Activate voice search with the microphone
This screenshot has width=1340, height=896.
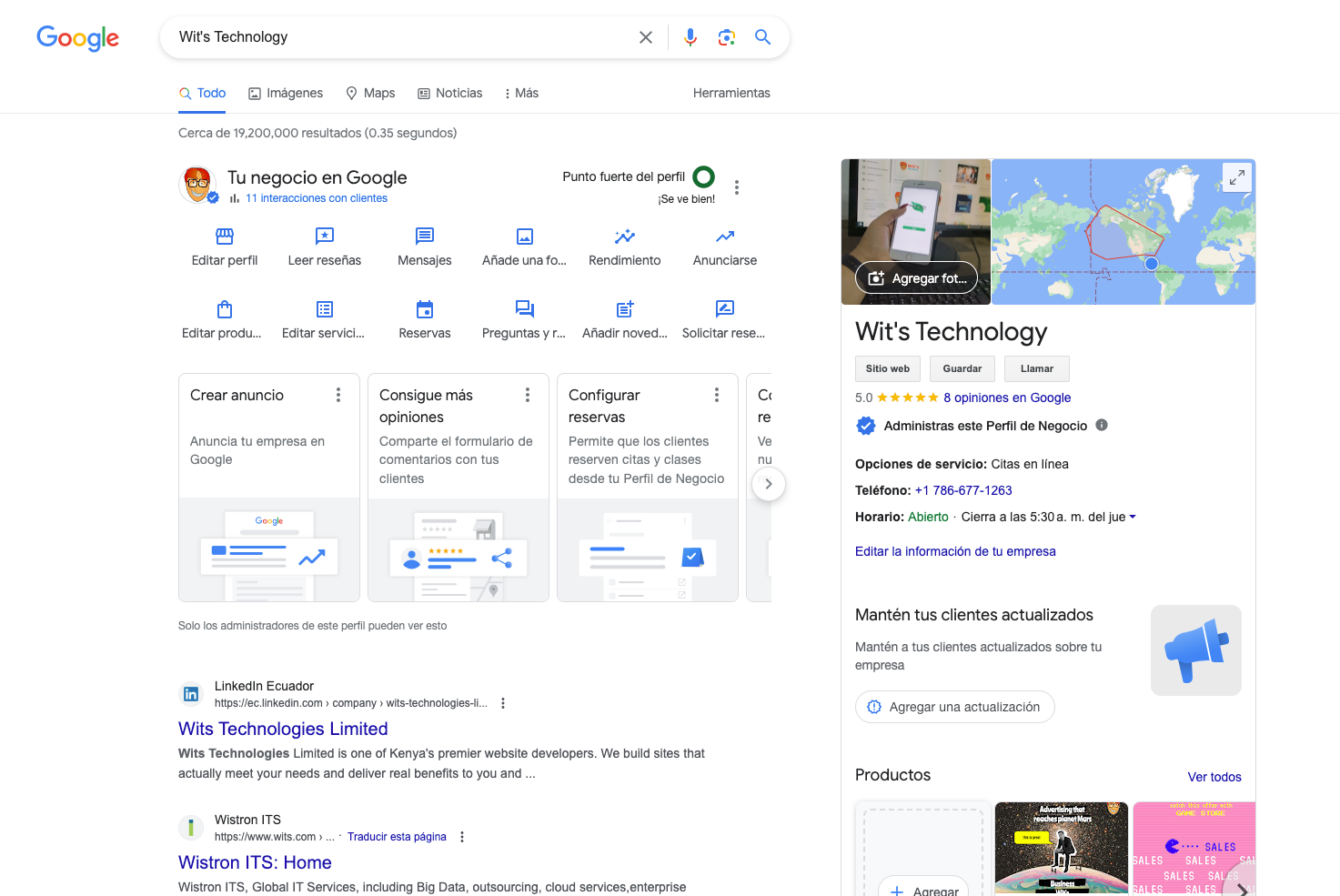690,37
